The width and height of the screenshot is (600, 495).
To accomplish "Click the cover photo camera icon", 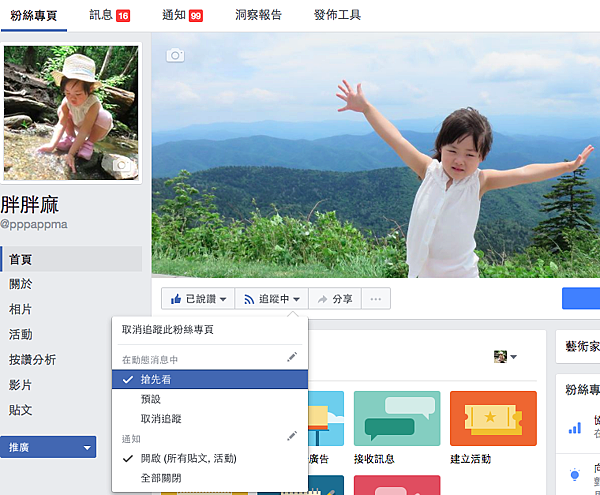I will pos(175,55).
